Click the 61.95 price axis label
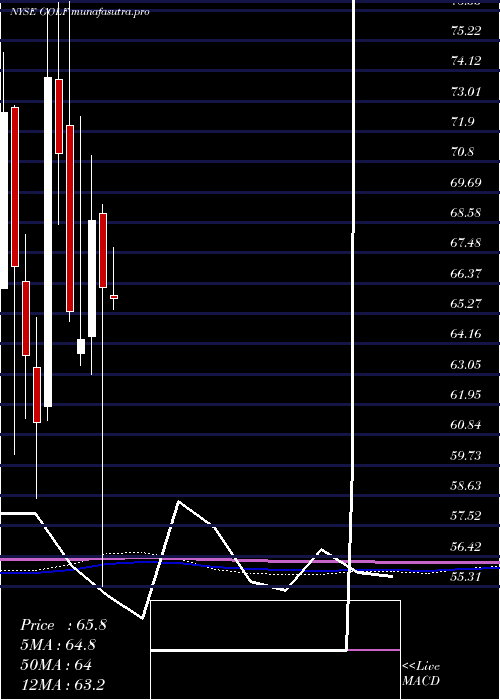500x700 pixels. pyautogui.click(x=466, y=395)
